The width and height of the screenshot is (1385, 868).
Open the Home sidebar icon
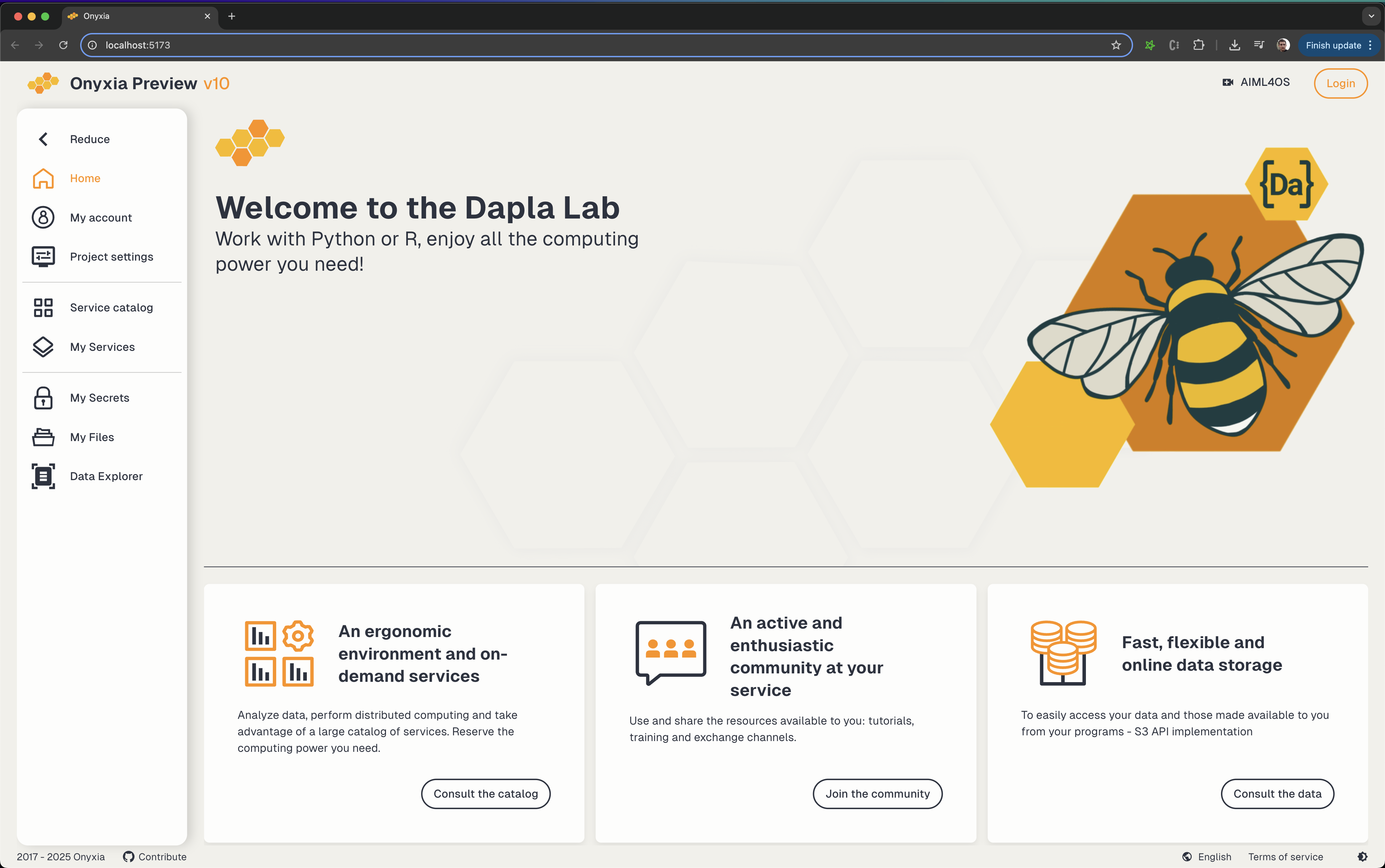tap(43, 178)
